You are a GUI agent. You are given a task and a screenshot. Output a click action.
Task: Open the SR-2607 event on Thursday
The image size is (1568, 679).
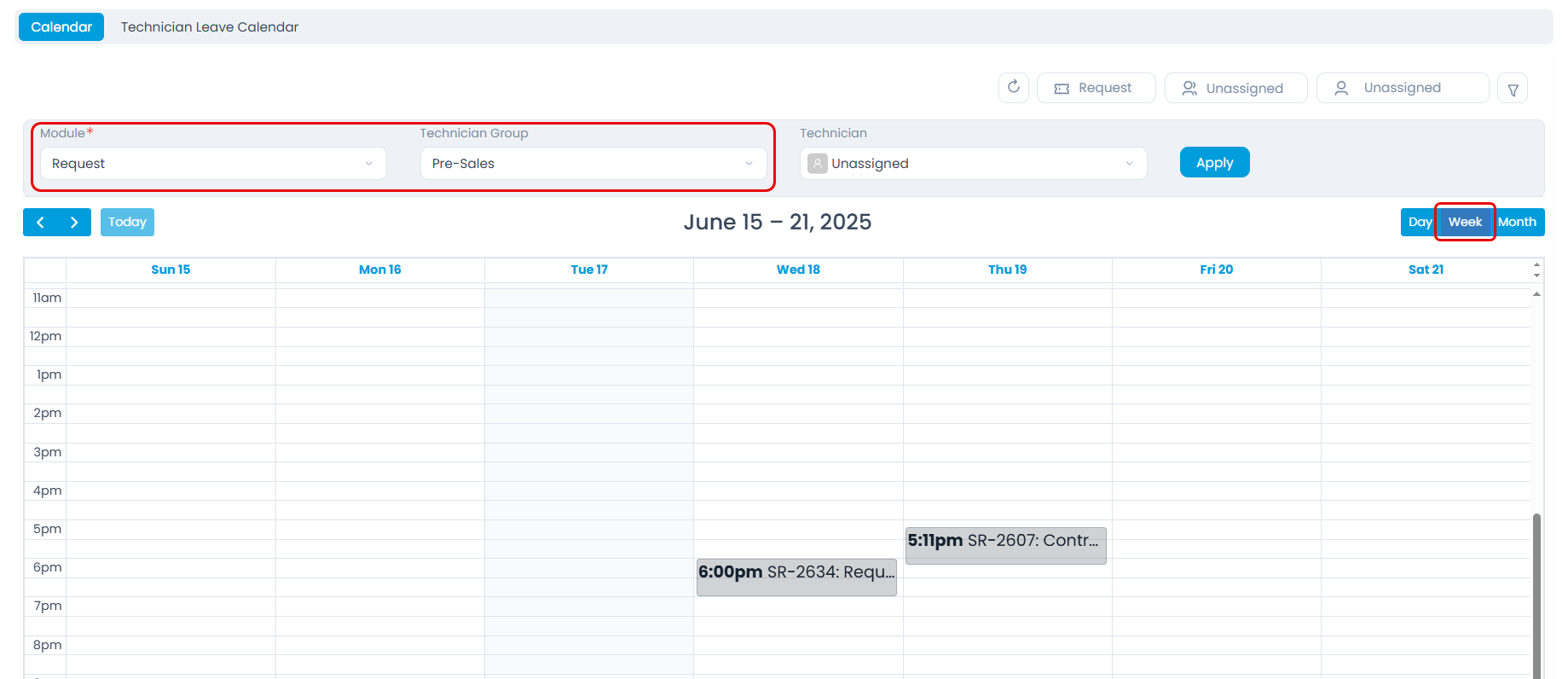tap(1005, 545)
